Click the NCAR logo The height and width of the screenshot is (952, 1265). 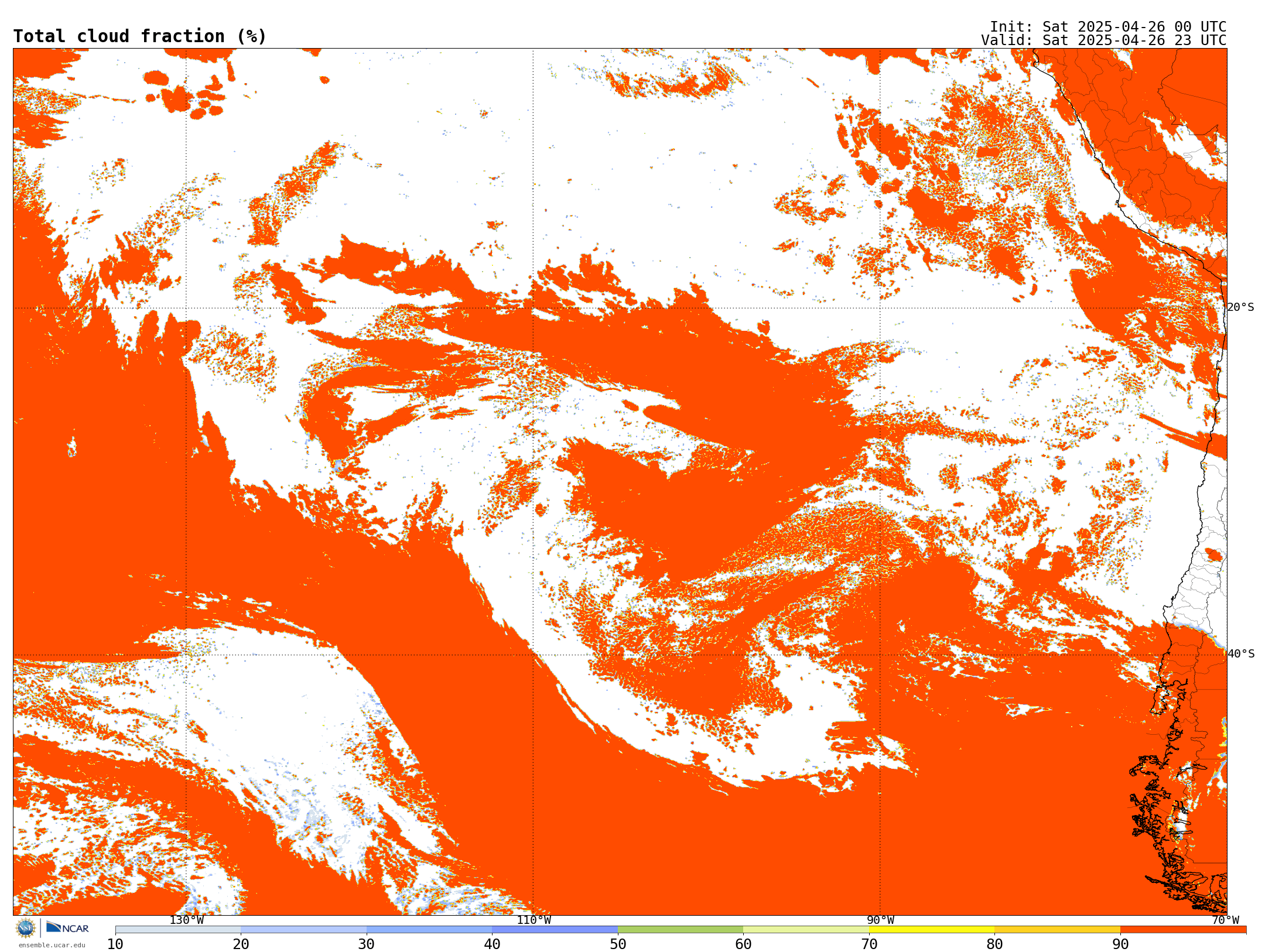(x=67, y=928)
